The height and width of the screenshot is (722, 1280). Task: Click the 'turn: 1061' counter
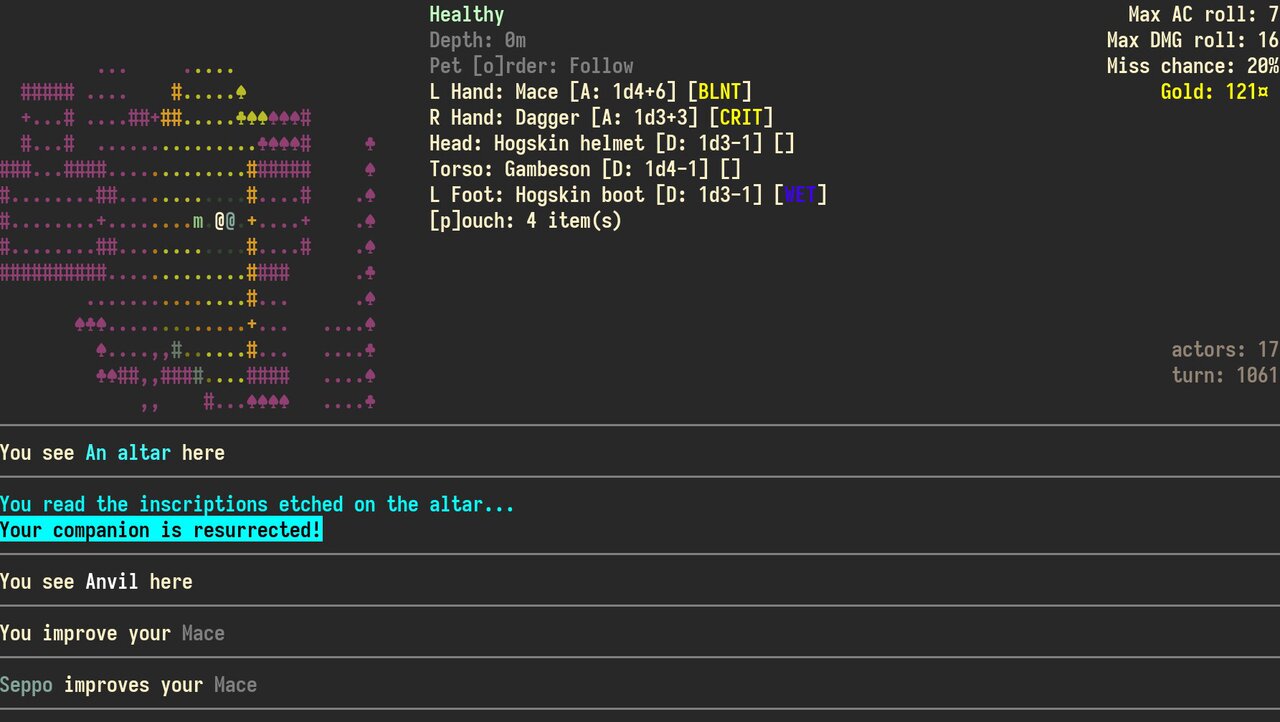coord(1225,375)
